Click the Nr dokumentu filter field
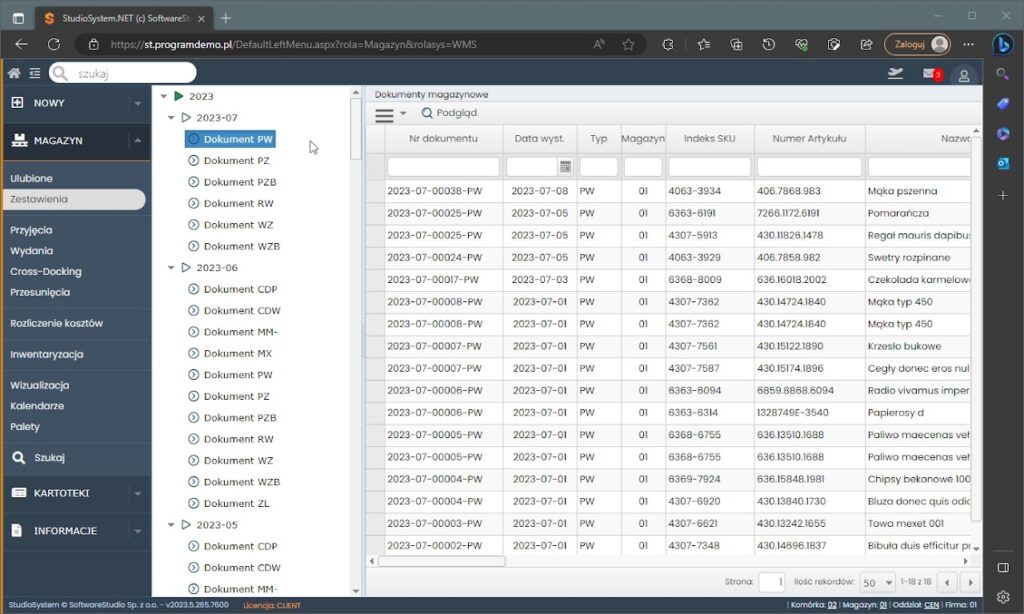The width and height of the screenshot is (1024, 614). point(442,167)
